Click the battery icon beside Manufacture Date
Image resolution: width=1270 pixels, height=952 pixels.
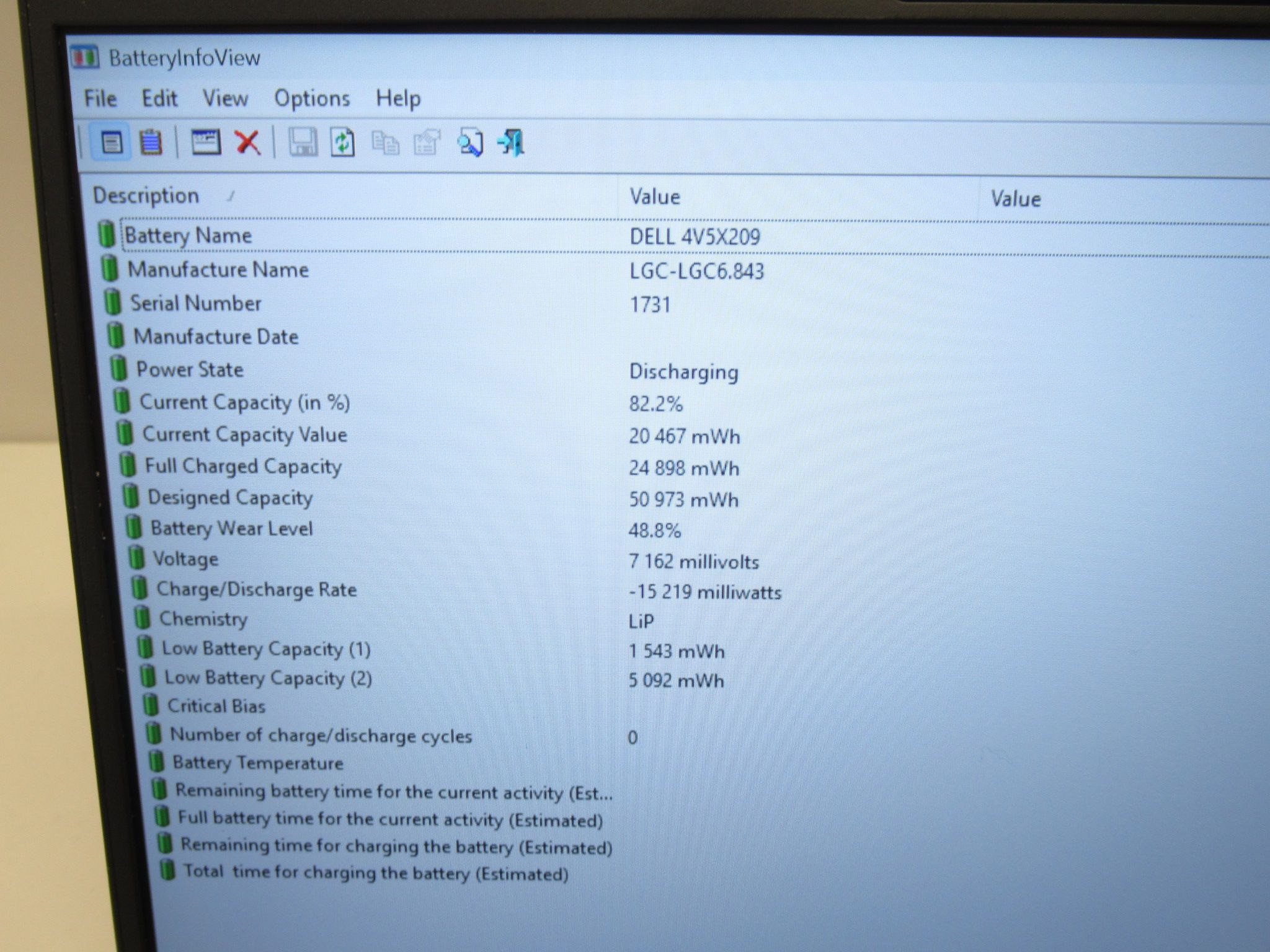point(116,335)
